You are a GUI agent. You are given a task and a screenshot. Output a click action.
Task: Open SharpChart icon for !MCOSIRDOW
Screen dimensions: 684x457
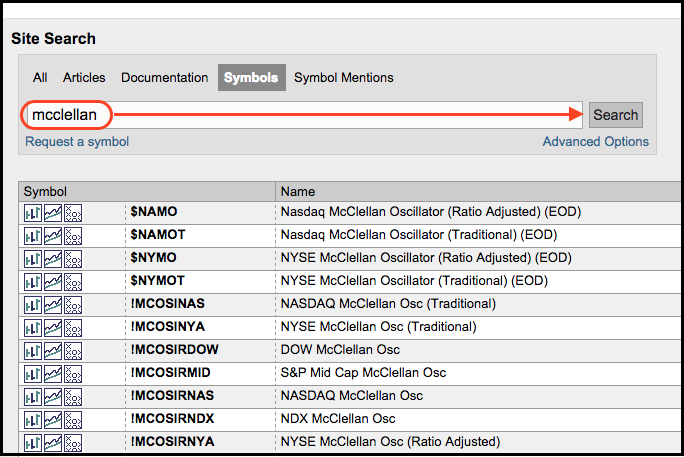click(x=33, y=351)
